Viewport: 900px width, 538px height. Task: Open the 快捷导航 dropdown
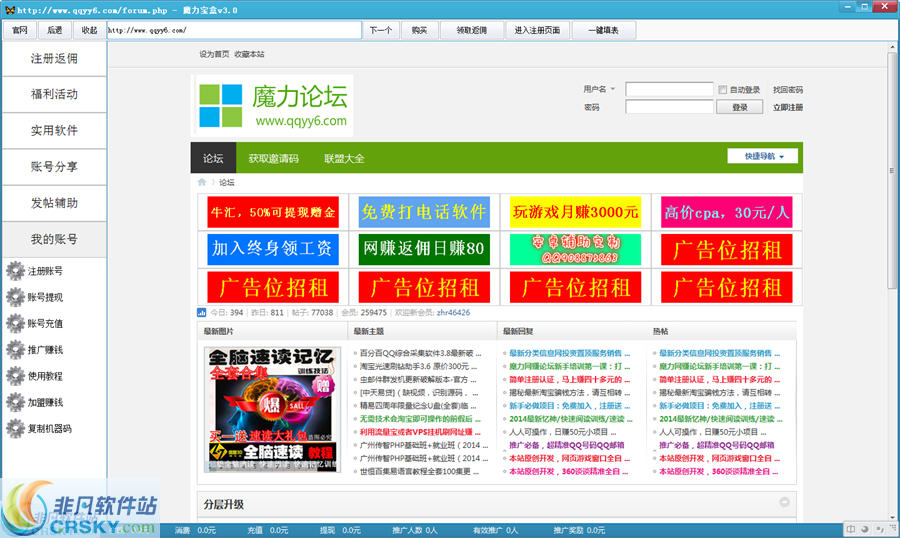point(764,156)
